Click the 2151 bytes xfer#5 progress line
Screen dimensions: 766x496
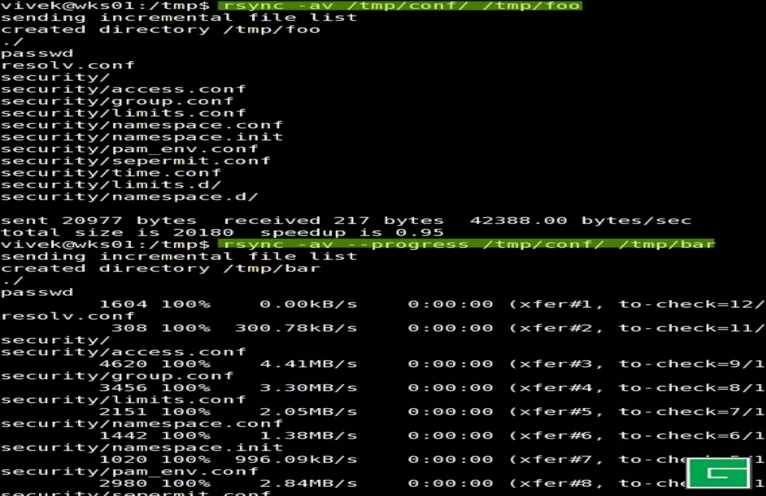[x=432, y=412]
